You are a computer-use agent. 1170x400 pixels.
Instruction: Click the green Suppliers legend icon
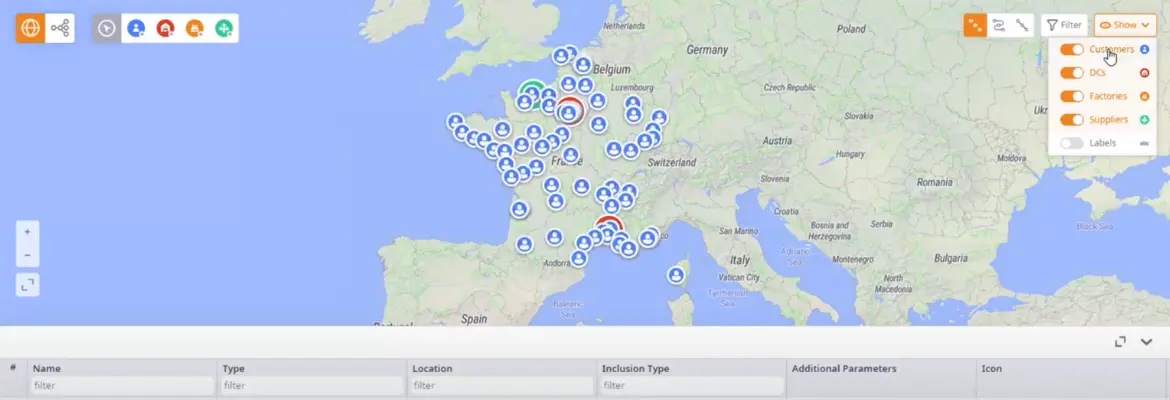coord(1145,120)
